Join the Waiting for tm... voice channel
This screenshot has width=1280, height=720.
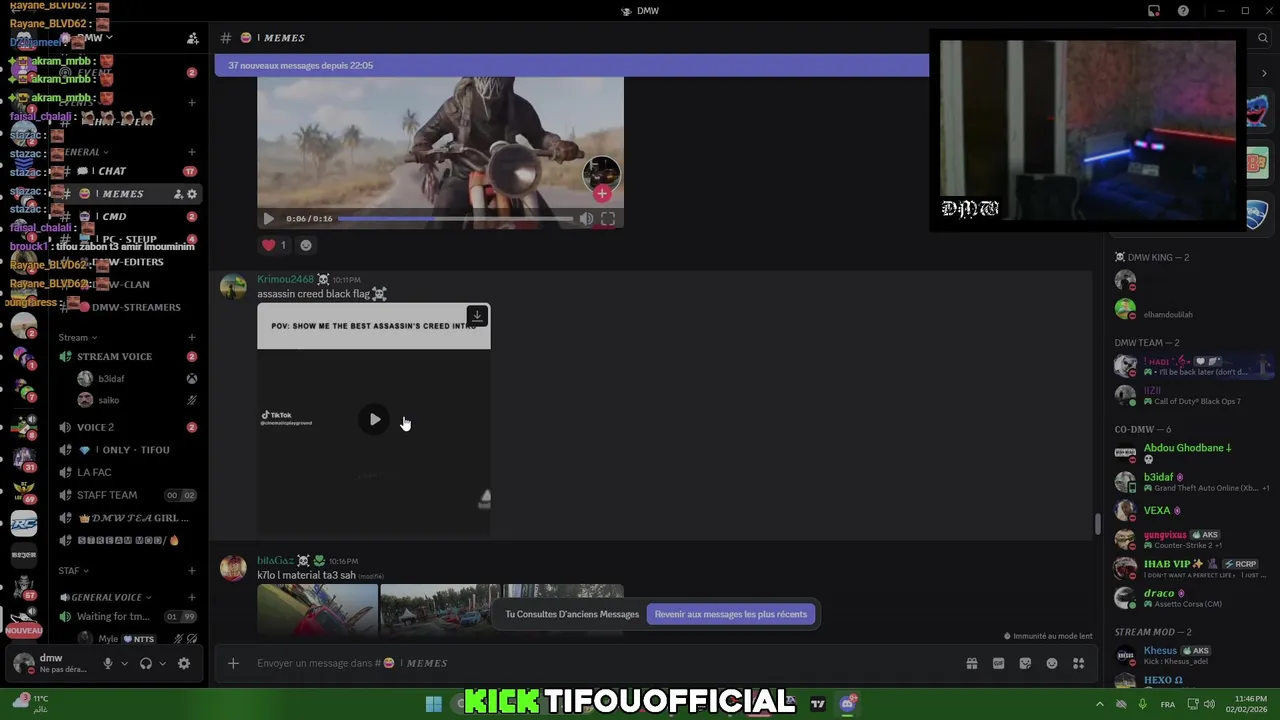[x=128, y=617]
